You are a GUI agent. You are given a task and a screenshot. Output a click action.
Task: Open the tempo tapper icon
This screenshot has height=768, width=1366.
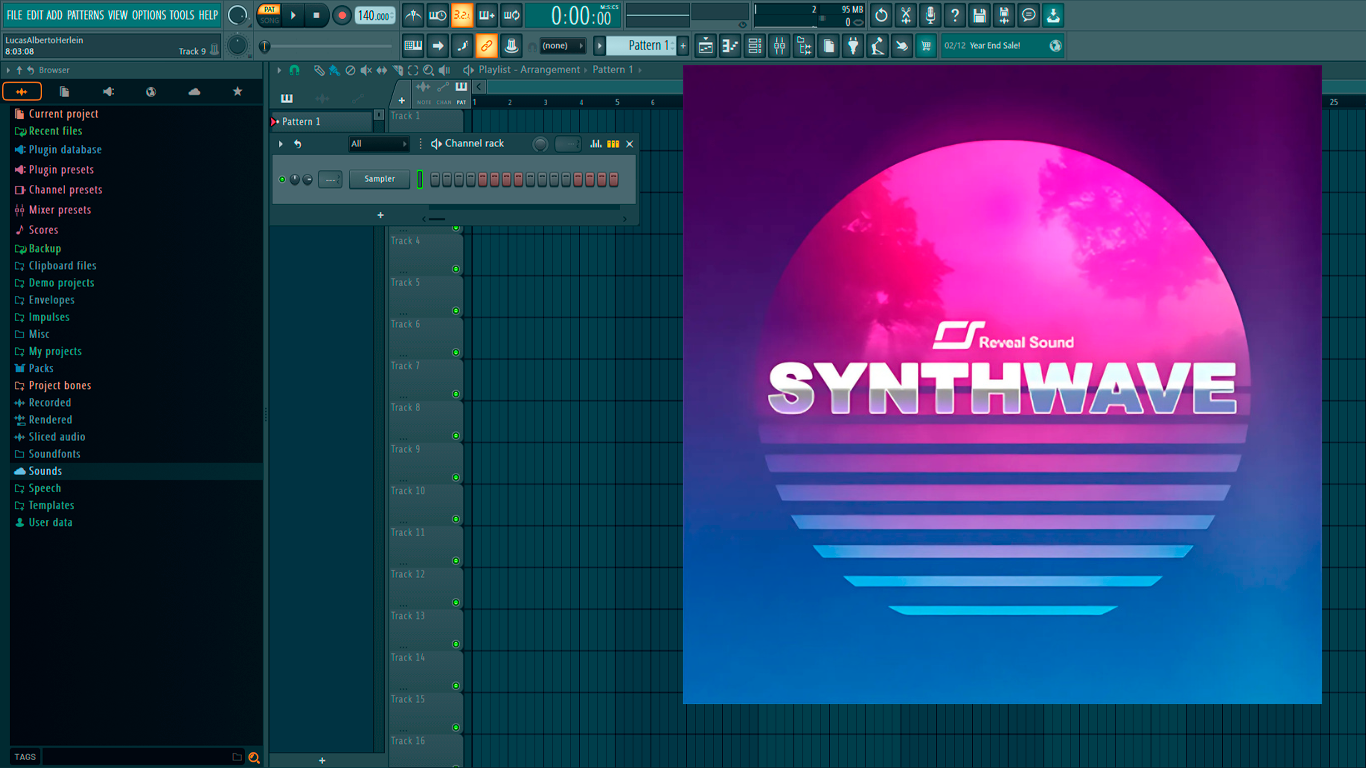click(877, 46)
